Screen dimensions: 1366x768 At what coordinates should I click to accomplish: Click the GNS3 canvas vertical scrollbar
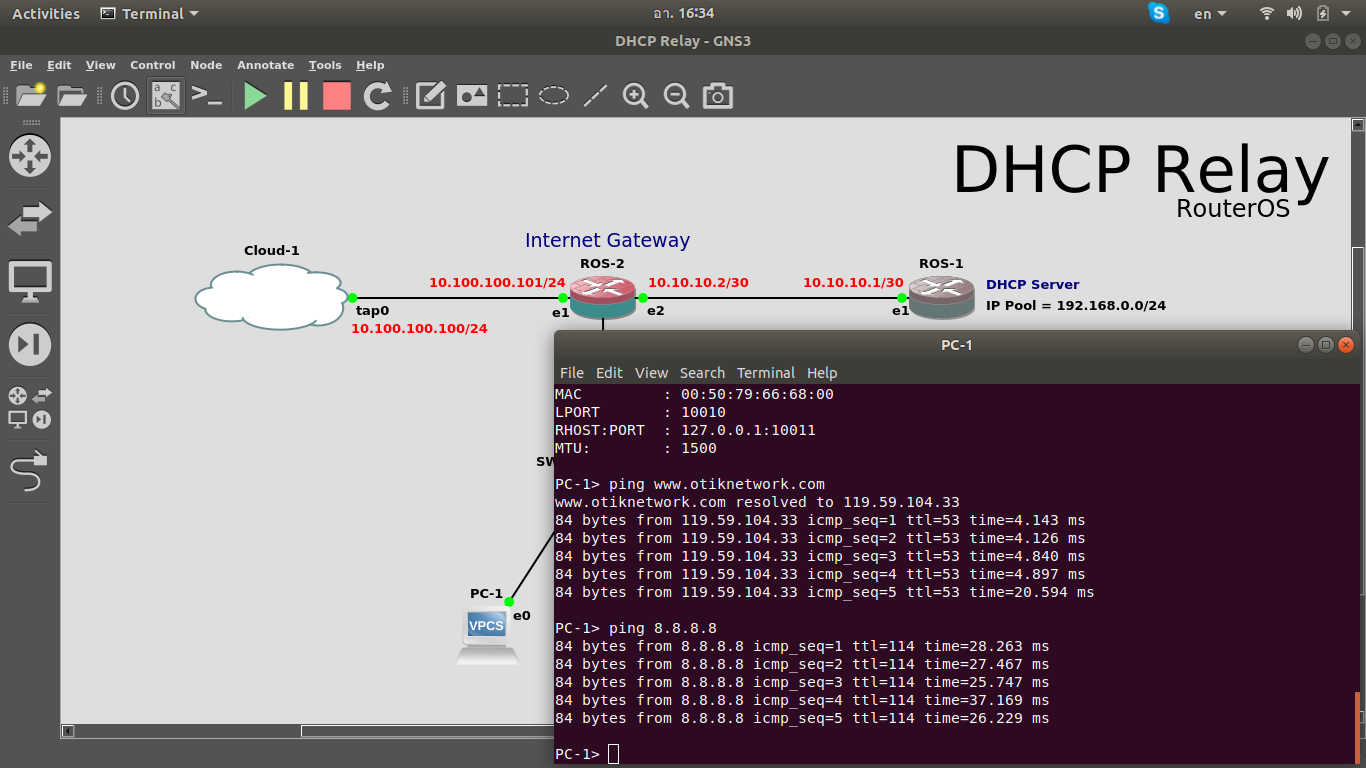1358,290
